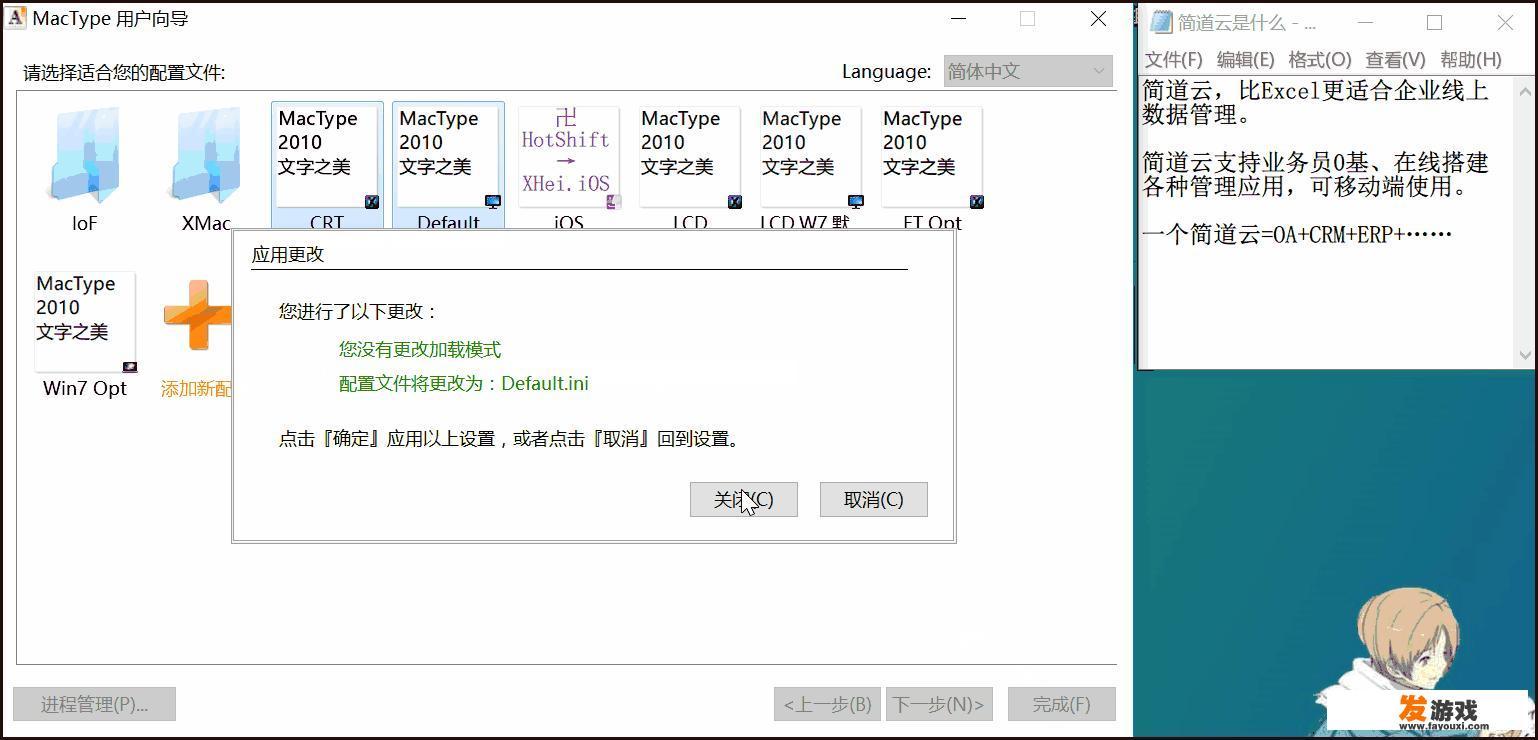Choose the CRT profile thumbnail
The height and width of the screenshot is (740, 1538).
(327, 156)
